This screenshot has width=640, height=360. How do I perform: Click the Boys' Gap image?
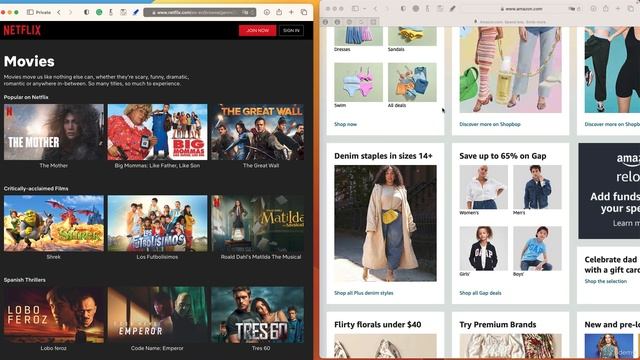(537, 249)
